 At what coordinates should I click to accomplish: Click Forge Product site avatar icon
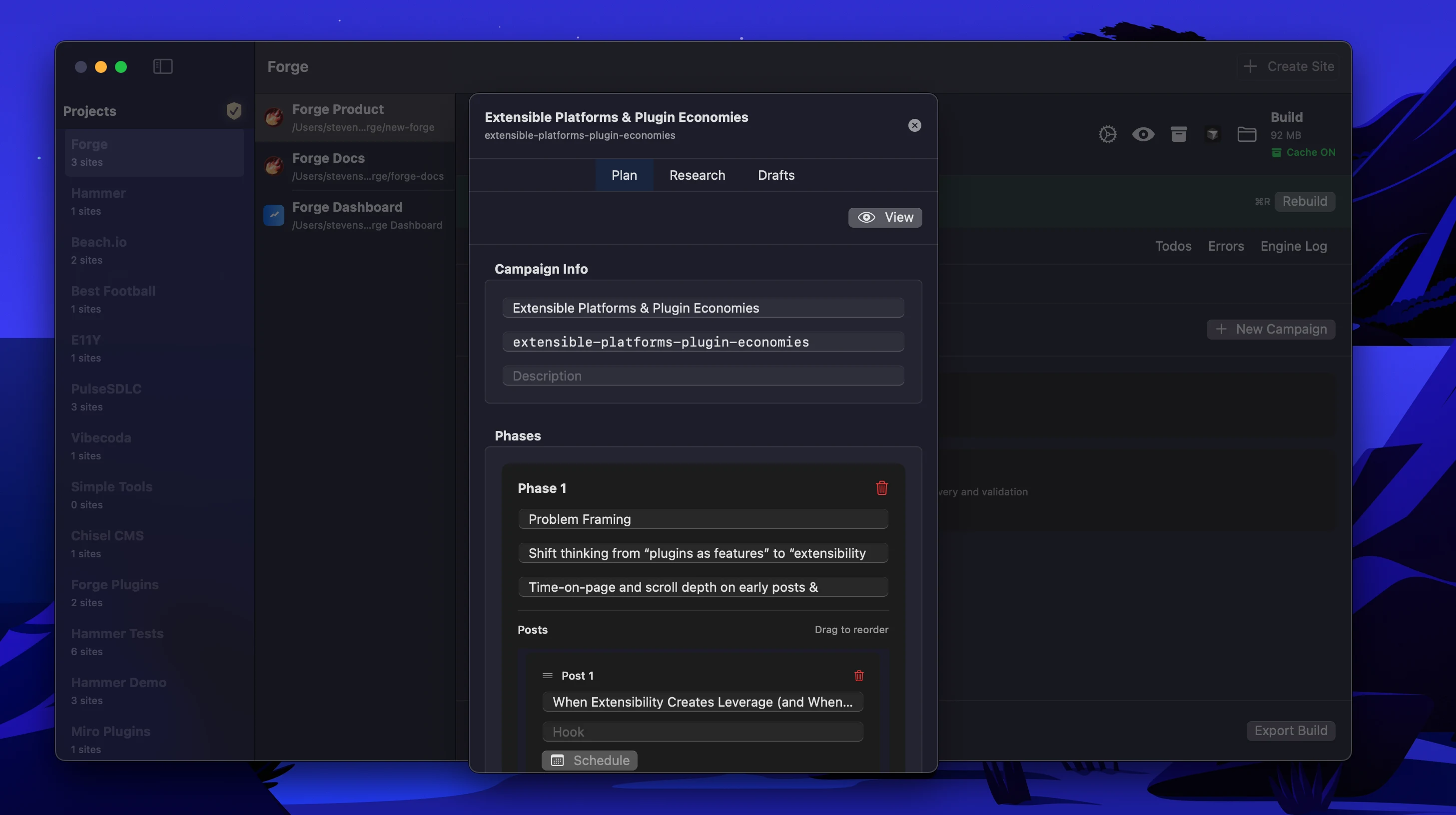274,117
